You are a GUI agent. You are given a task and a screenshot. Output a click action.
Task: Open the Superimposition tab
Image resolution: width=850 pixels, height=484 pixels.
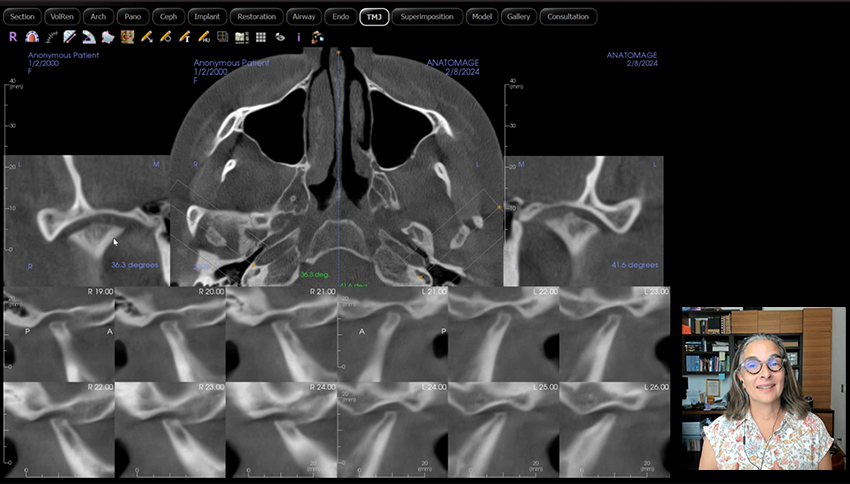(x=427, y=17)
